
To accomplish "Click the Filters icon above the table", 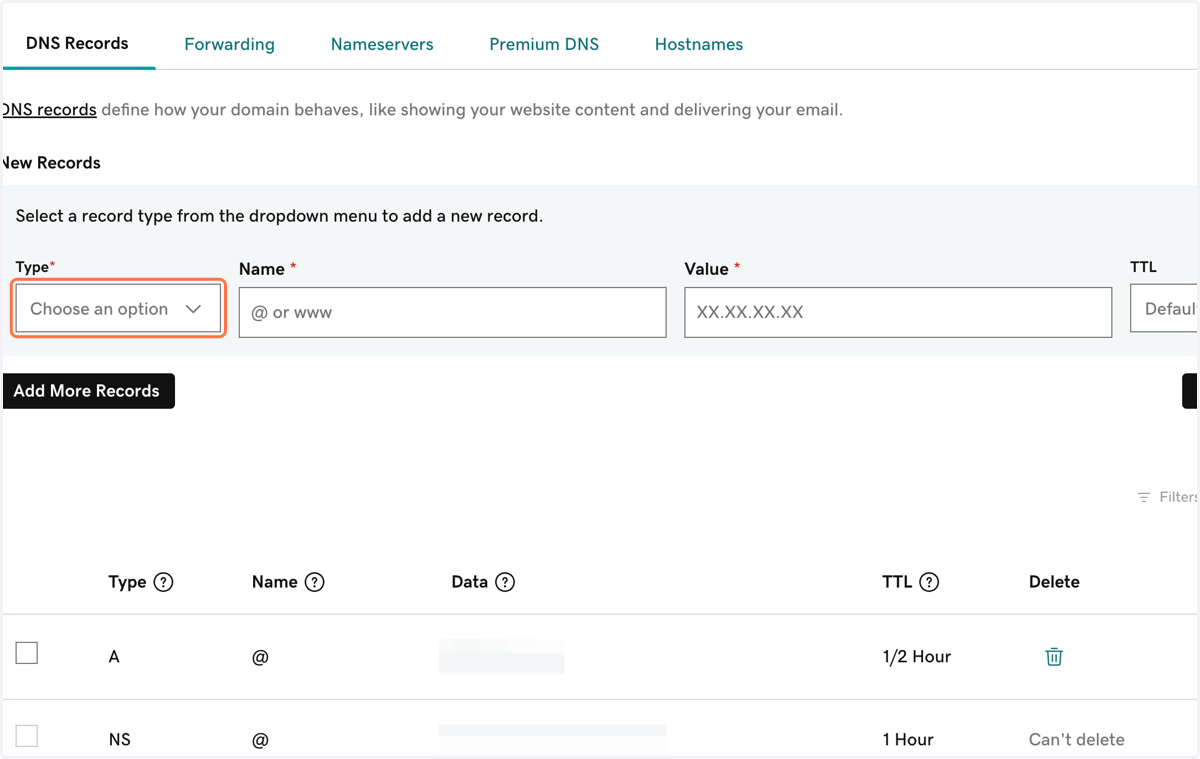I will [1144, 497].
